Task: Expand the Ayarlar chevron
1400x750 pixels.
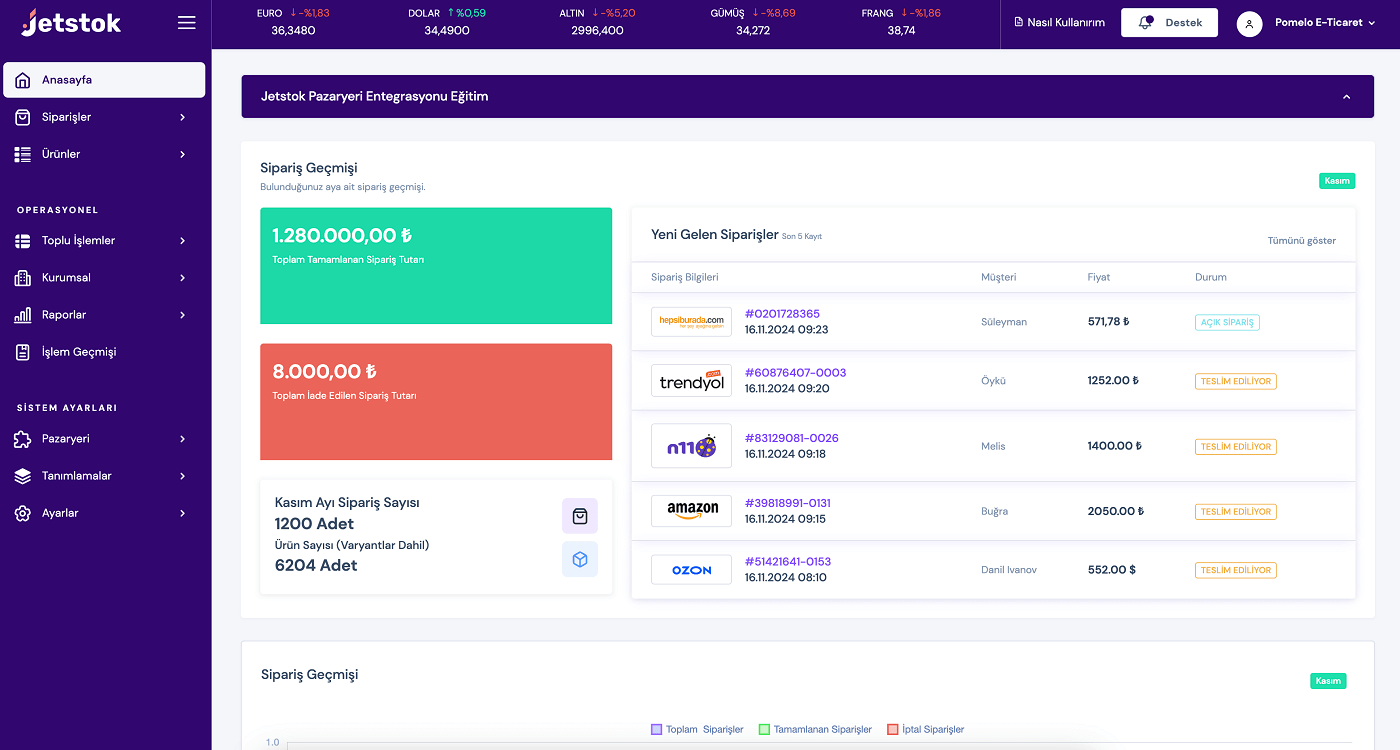Action: [x=183, y=513]
